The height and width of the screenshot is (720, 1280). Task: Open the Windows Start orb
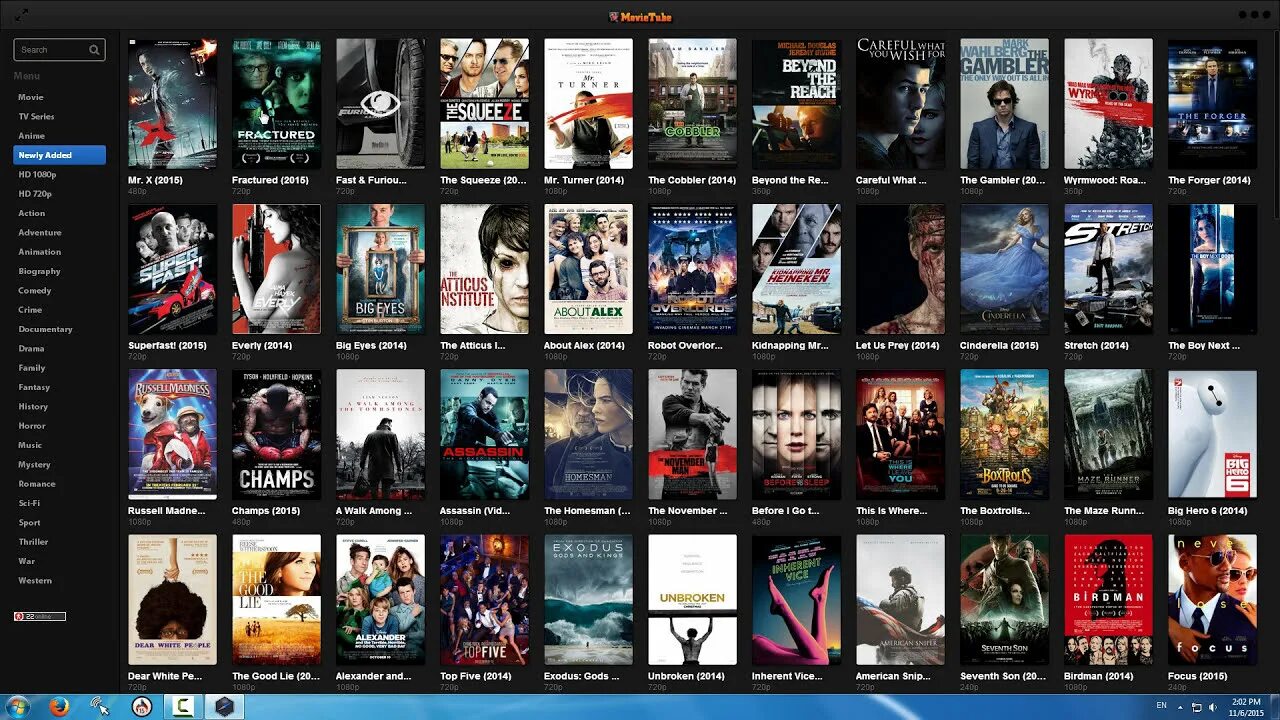(x=17, y=706)
